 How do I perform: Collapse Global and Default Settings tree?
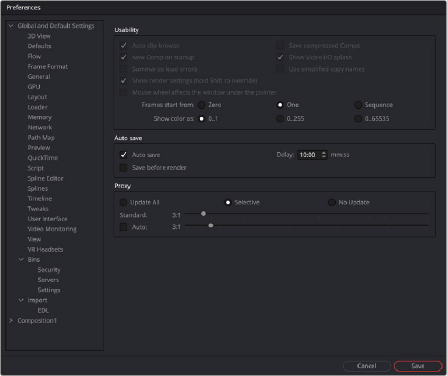coord(11,26)
